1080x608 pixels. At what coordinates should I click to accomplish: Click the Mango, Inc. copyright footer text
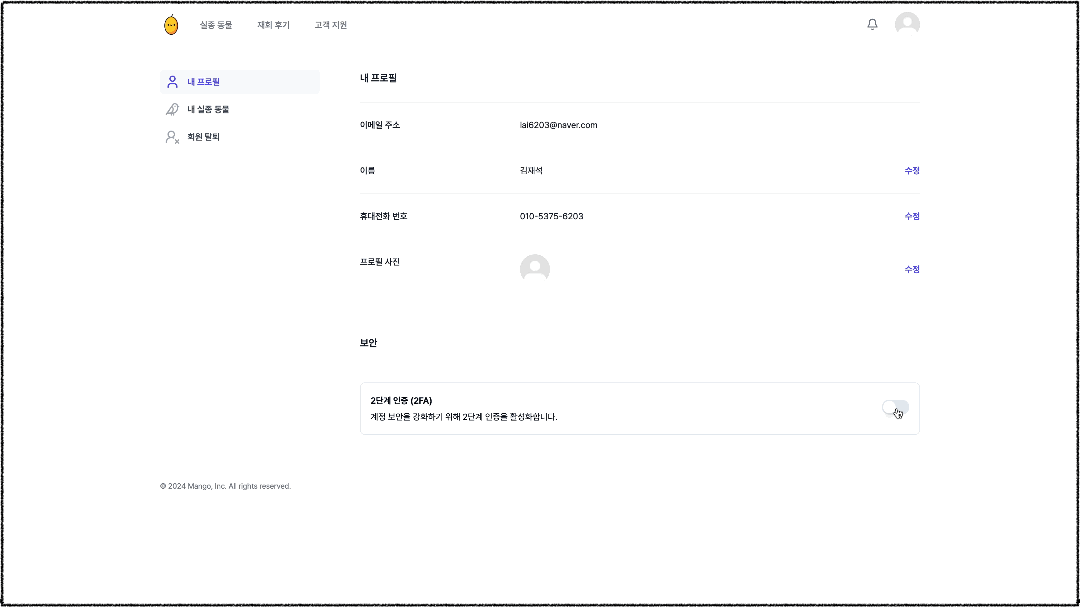point(225,487)
